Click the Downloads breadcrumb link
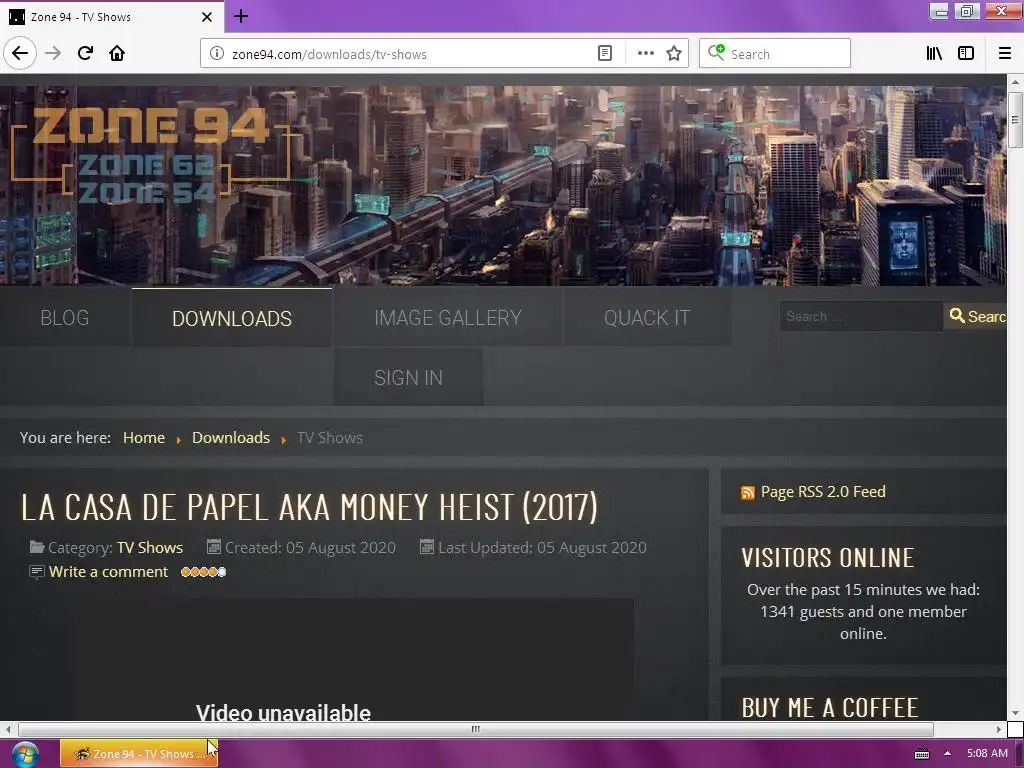Image resolution: width=1024 pixels, height=768 pixels. click(x=231, y=438)
